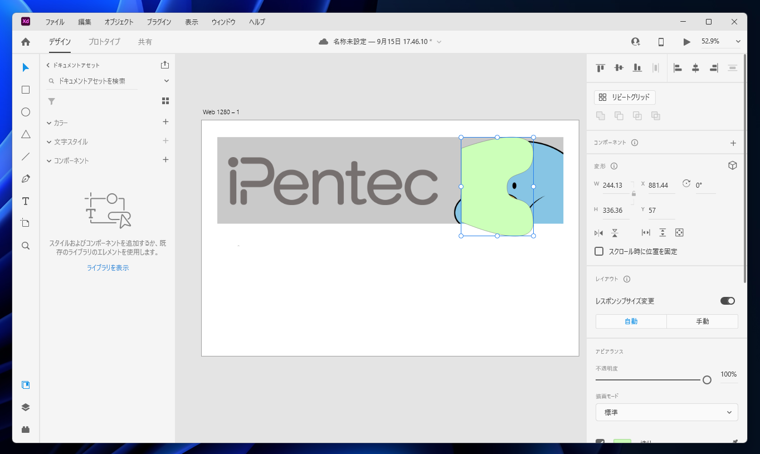Select the Pen tool
This screenshot has width=760, height=454.
pos(26,179)
